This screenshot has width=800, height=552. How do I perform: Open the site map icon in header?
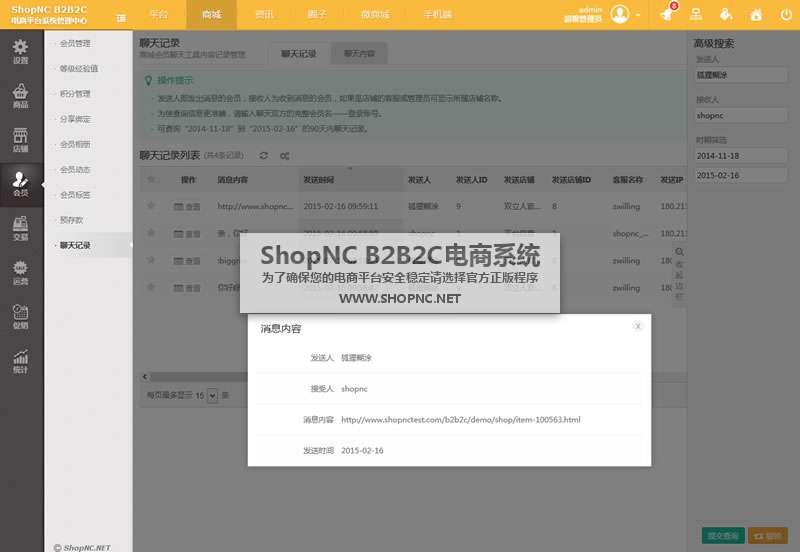[696, 14]
